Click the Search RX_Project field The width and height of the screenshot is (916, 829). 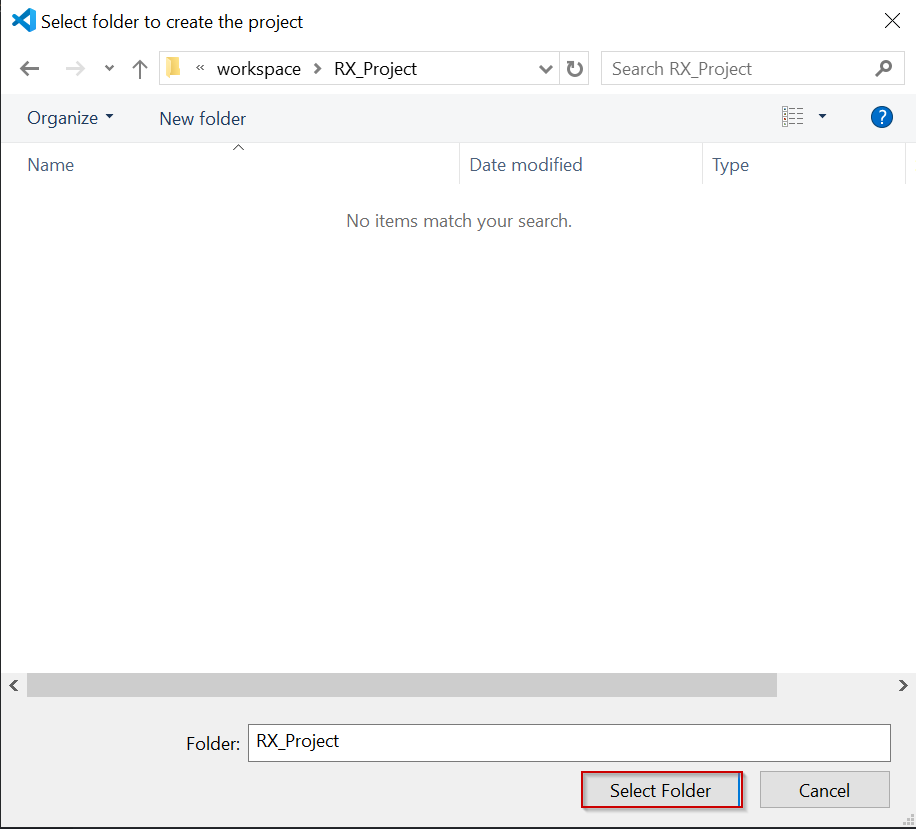[x=752, y=68]
